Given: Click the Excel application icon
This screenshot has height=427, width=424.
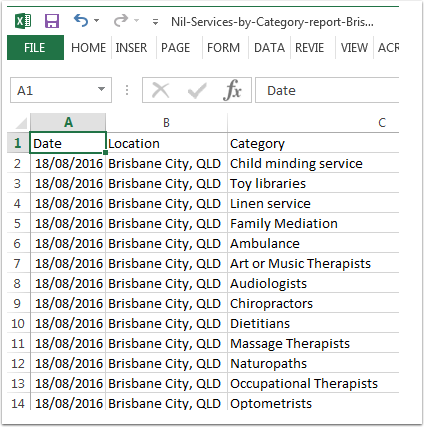Looking at the screenshot, I should [23, 21].
